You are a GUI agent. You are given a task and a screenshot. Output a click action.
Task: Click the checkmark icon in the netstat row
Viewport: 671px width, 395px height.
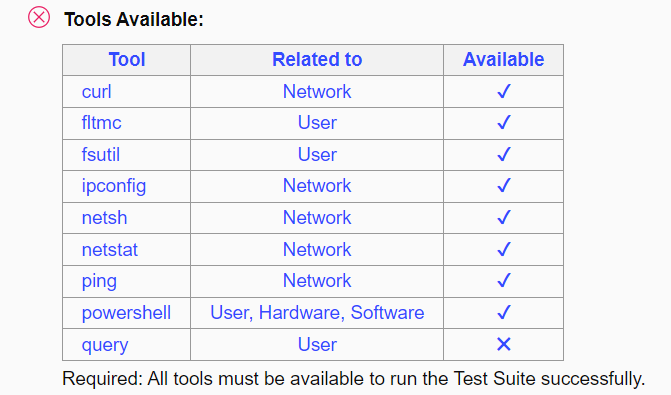click(x=504, y=249)
